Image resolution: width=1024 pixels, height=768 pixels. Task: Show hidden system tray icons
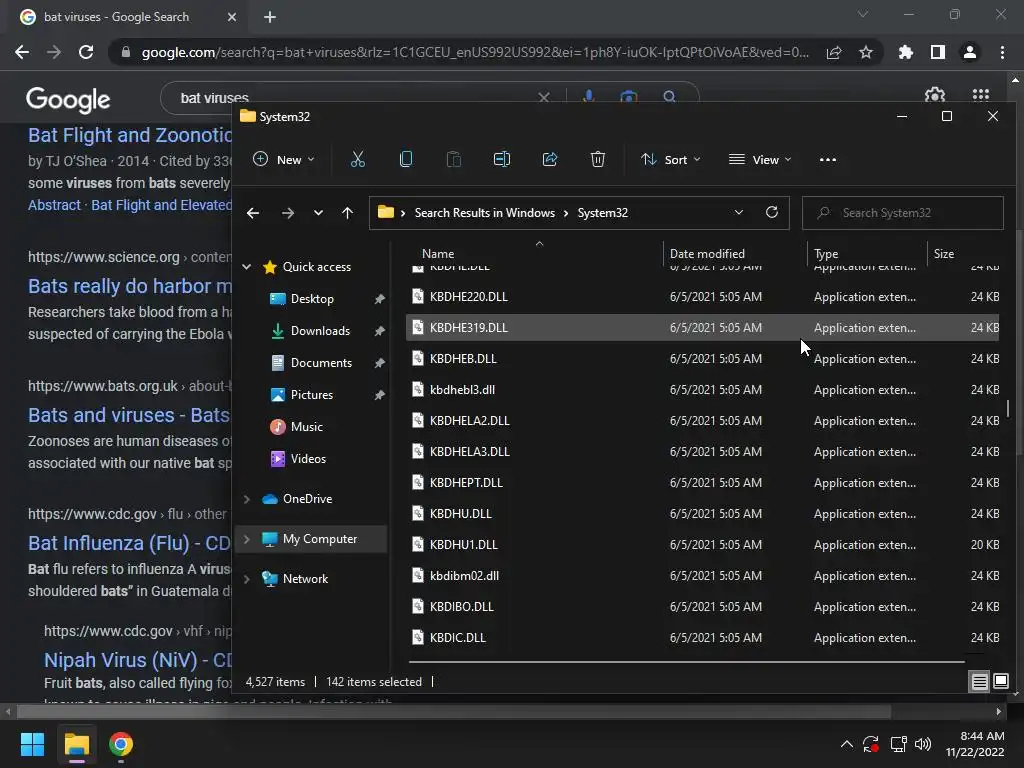846,744
